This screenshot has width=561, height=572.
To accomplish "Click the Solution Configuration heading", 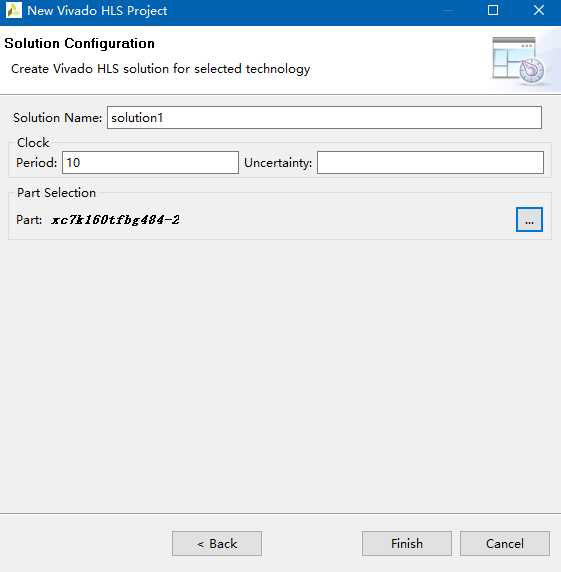I will coord(80,43).
